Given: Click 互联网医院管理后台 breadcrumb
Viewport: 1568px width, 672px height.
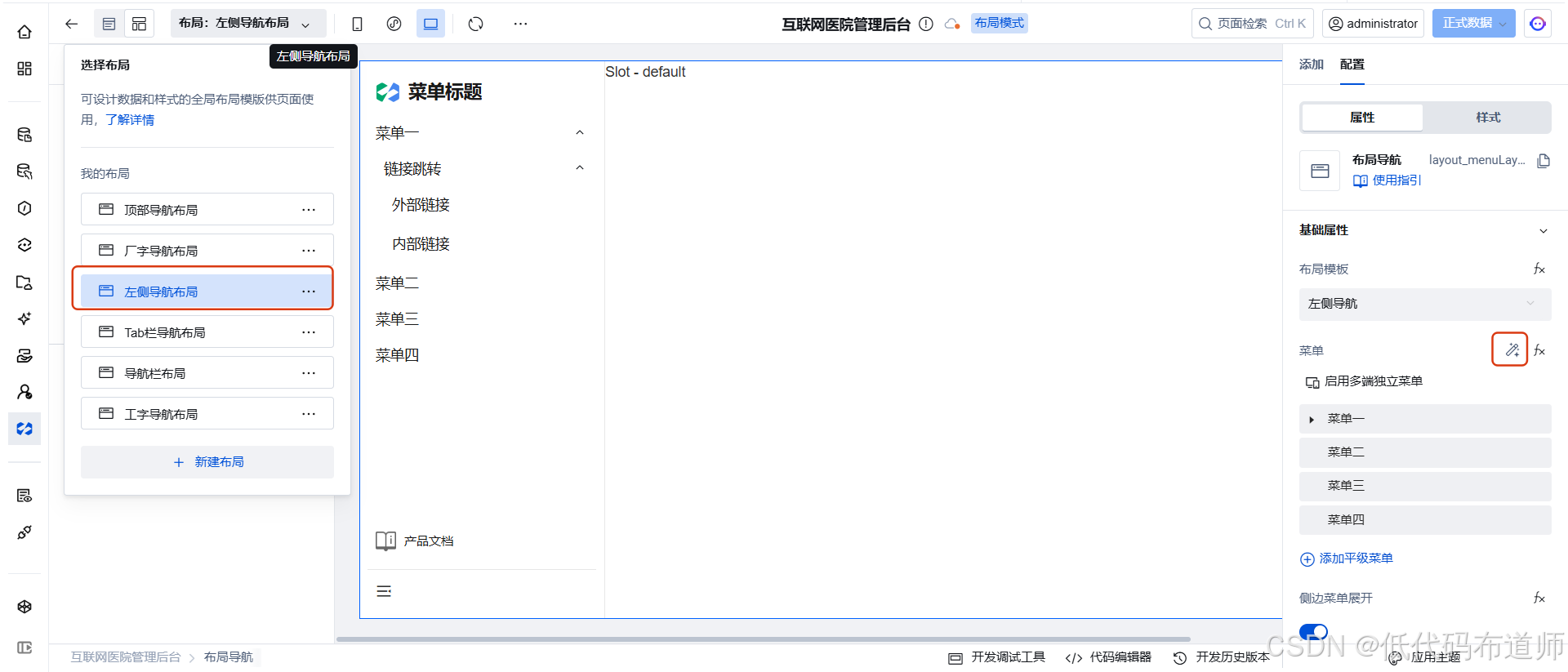Looking at the screenshot, I should [126, 657].
